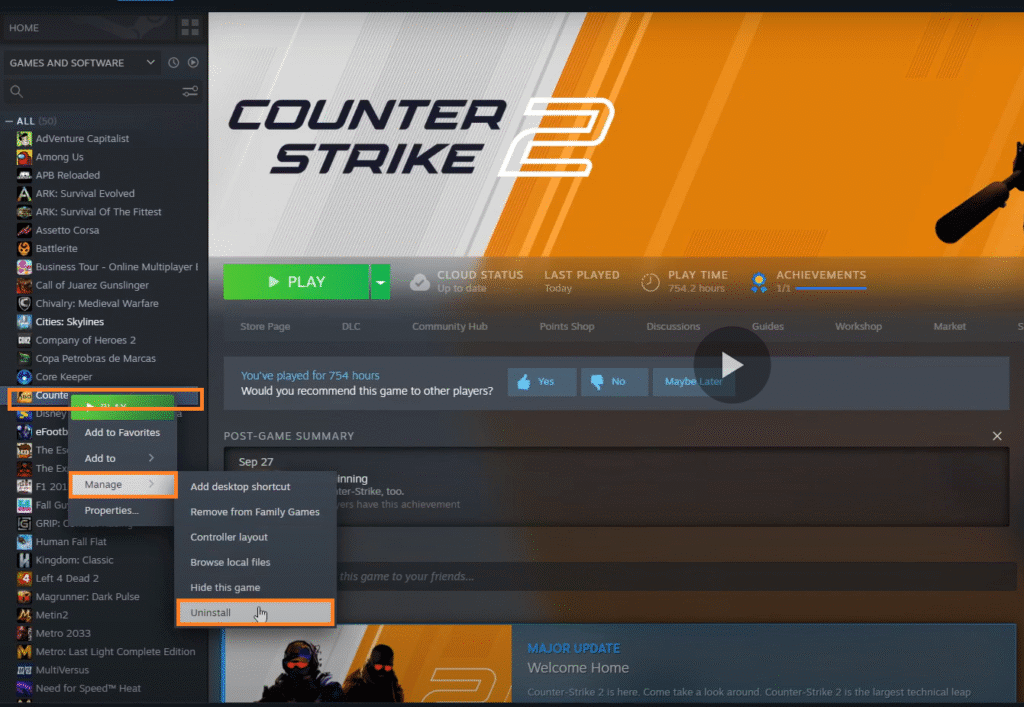
Task: Select the Metro 2033 game icon
Action: click(x=22, y=633)
